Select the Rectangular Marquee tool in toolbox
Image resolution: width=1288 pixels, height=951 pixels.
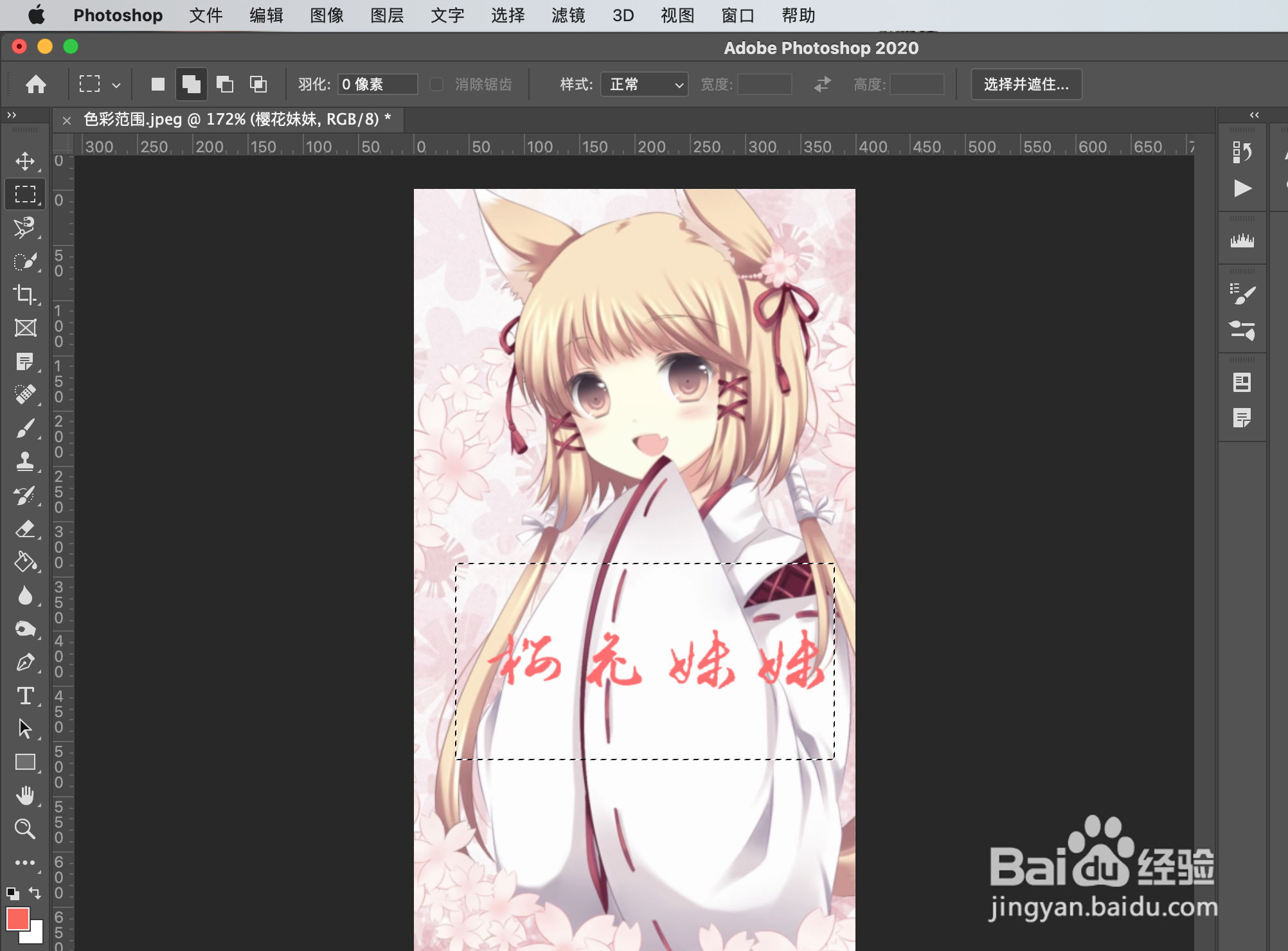pyautogui.click(x=25, y=194)
